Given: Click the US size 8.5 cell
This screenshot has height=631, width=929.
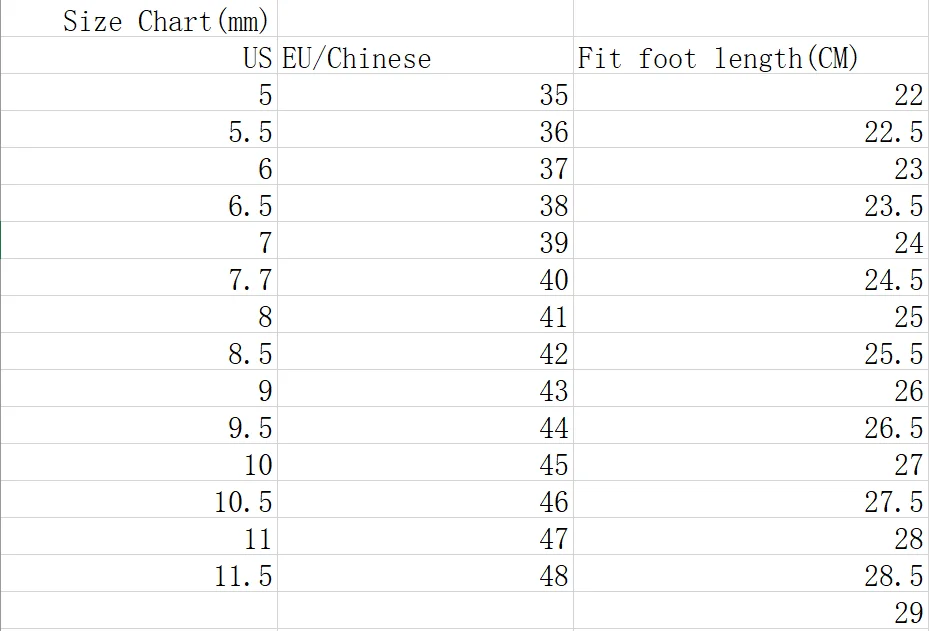Looking at the screenshot, I should point(139,351).
